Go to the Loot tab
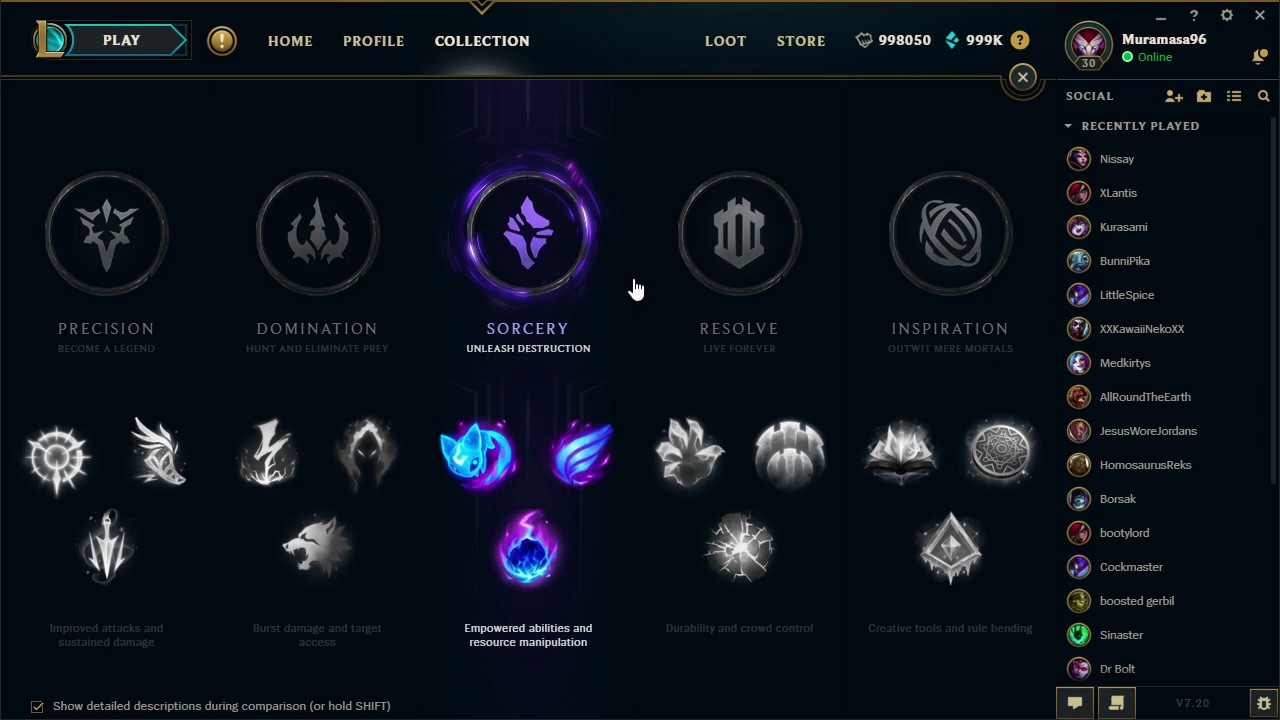Image resolution: width=1280 pixels, height=720 pixels. coord(725,41)
